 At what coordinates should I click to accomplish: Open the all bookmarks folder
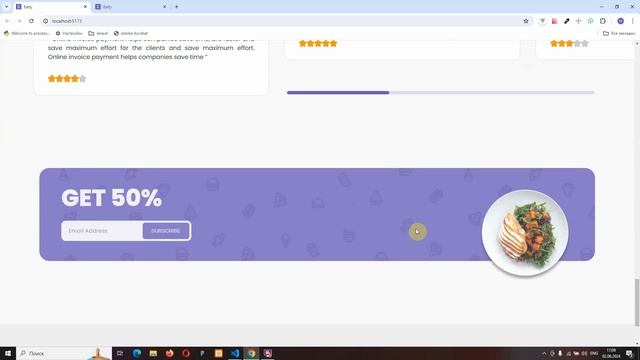pos(619,33)
